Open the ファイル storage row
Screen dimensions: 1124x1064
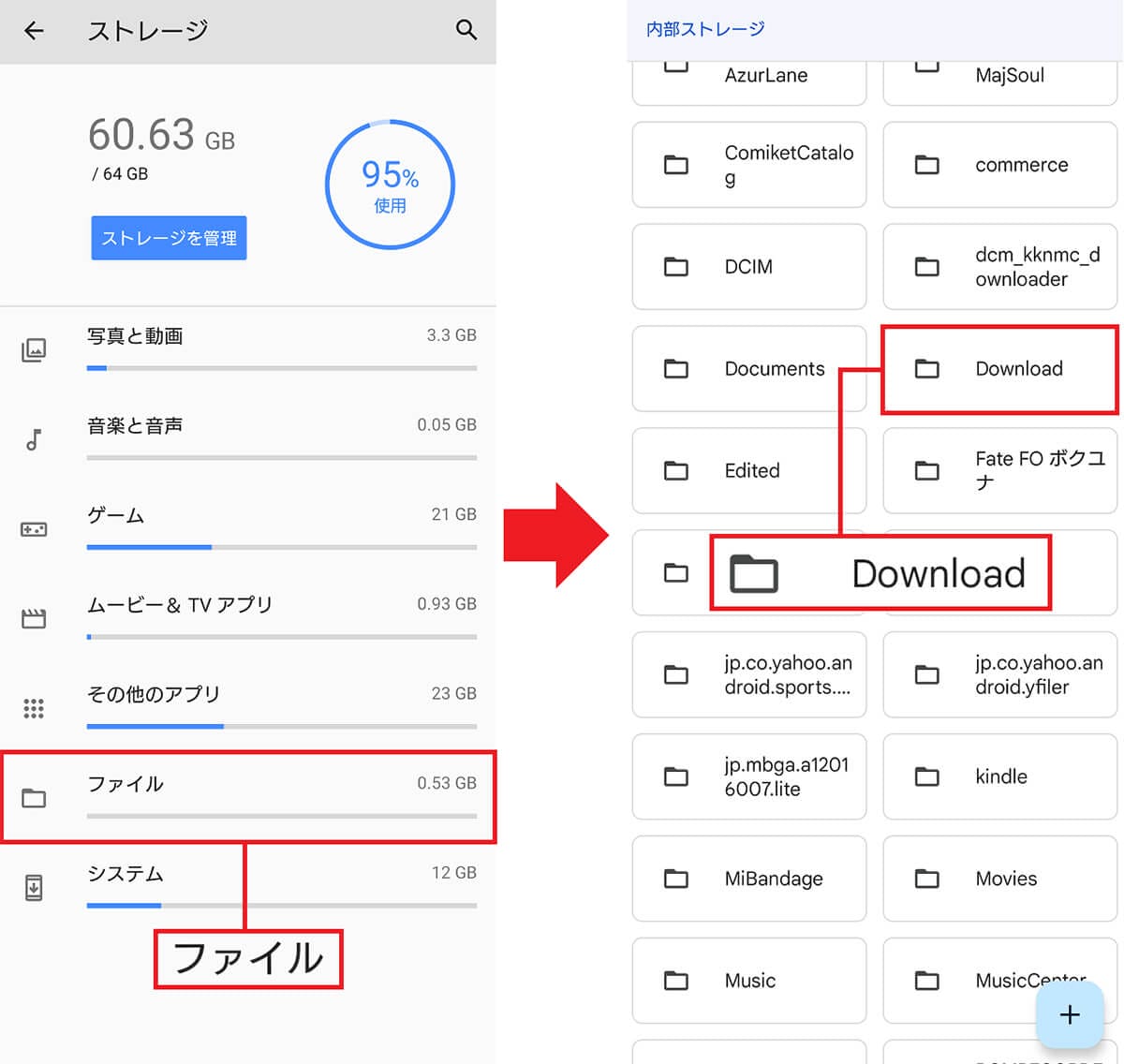click(248, 797)
